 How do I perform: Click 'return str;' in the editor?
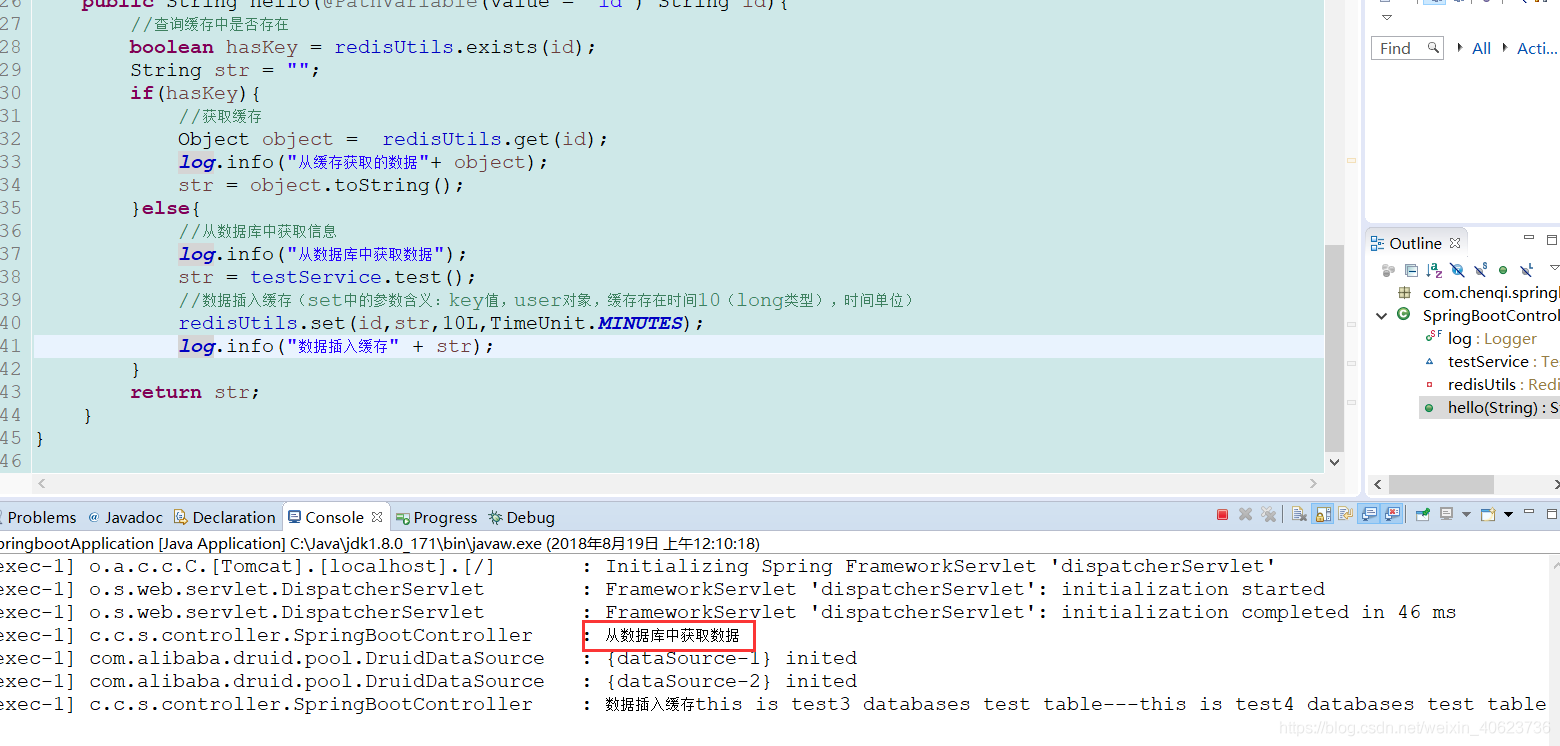click(x=195, y=392)
